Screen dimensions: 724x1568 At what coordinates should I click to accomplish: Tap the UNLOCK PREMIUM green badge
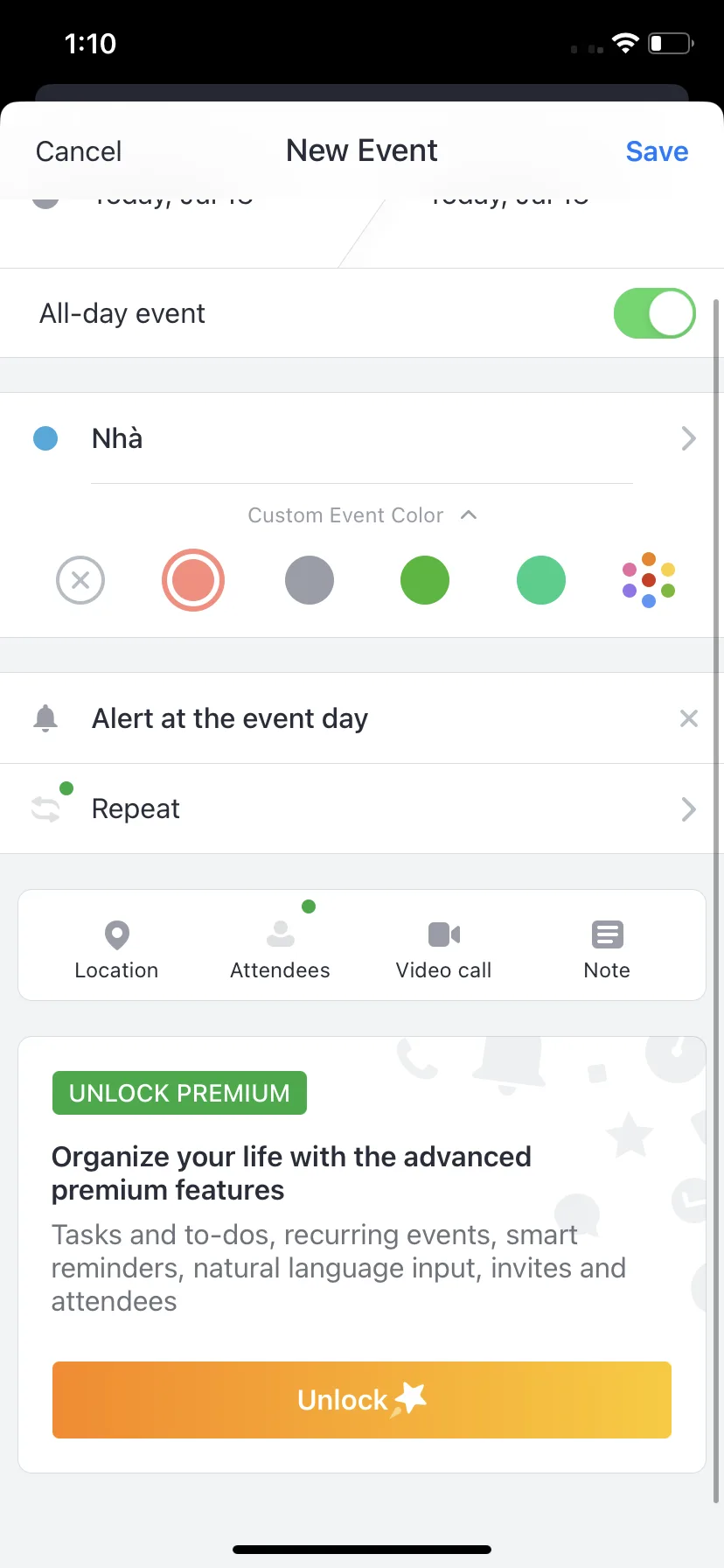coord(179,1093)
